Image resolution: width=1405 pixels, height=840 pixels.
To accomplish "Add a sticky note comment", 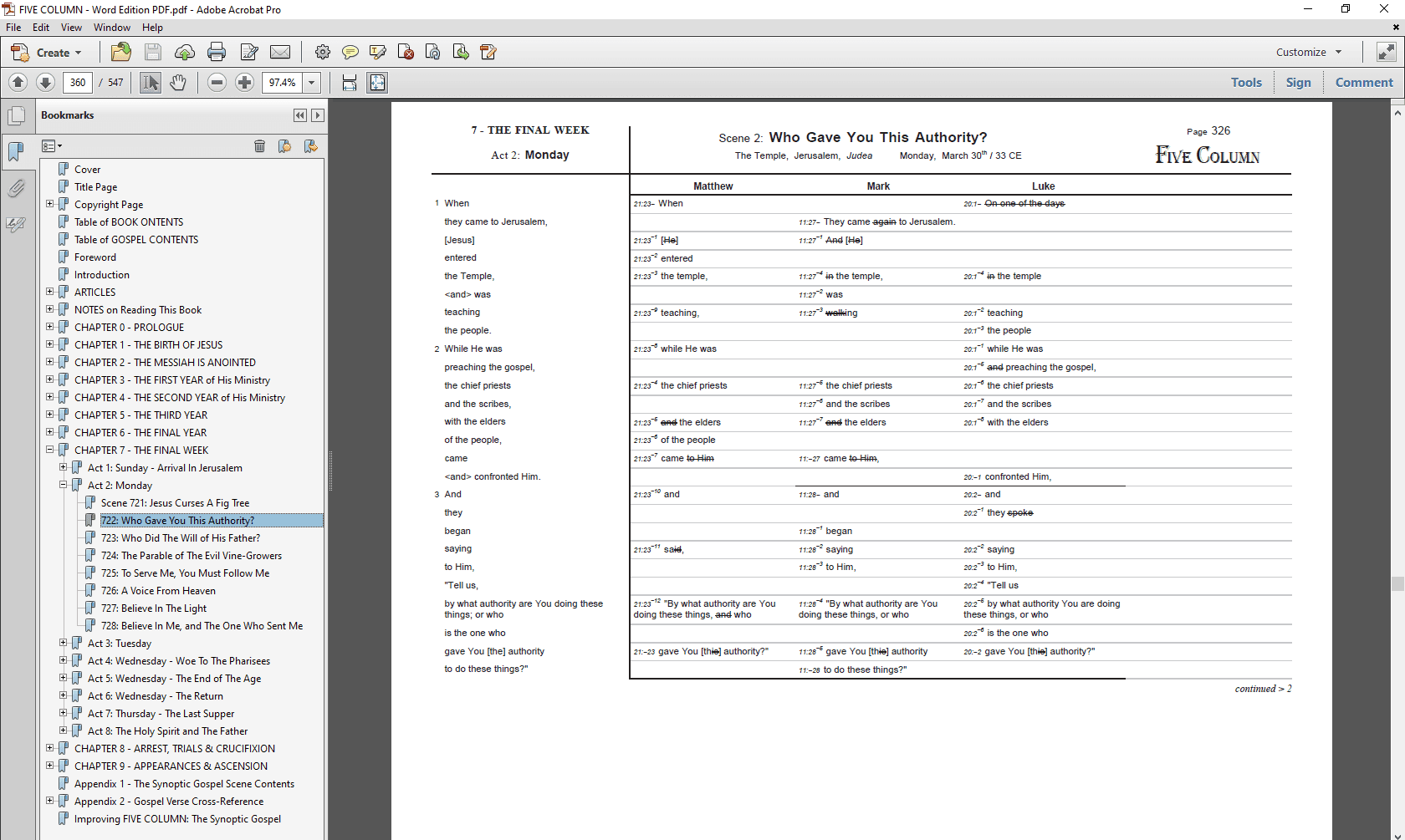I will click(x=350, y=52).
